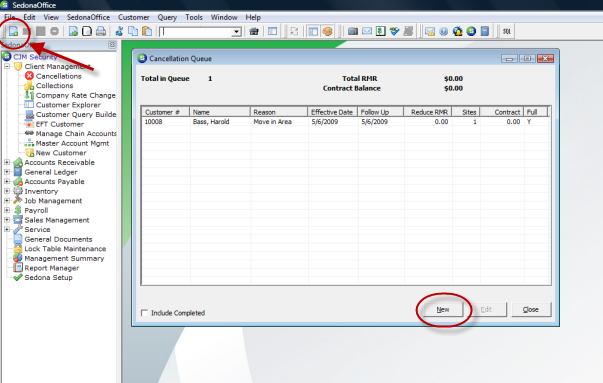The height and width of the screenshot is (383, 603).
Task: Select the 'Bass, Harold' name cell
Action: (220, 122)
